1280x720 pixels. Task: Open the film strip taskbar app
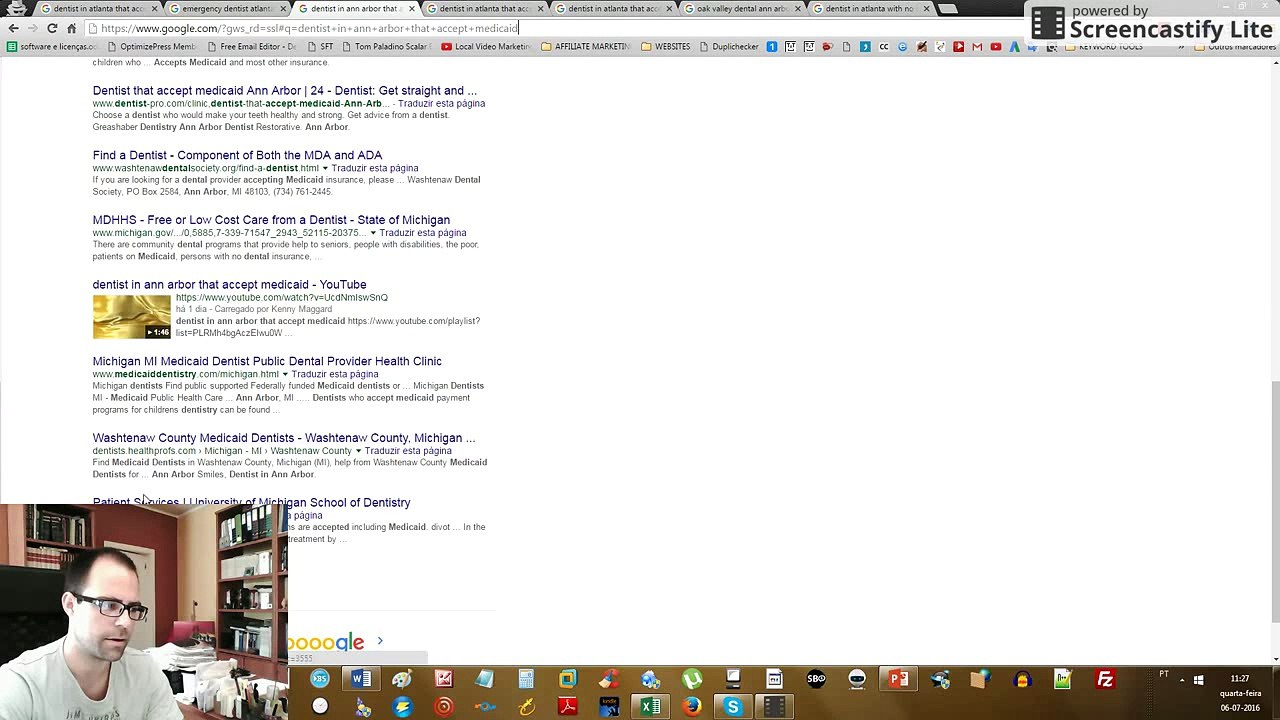tap(774, 707)
